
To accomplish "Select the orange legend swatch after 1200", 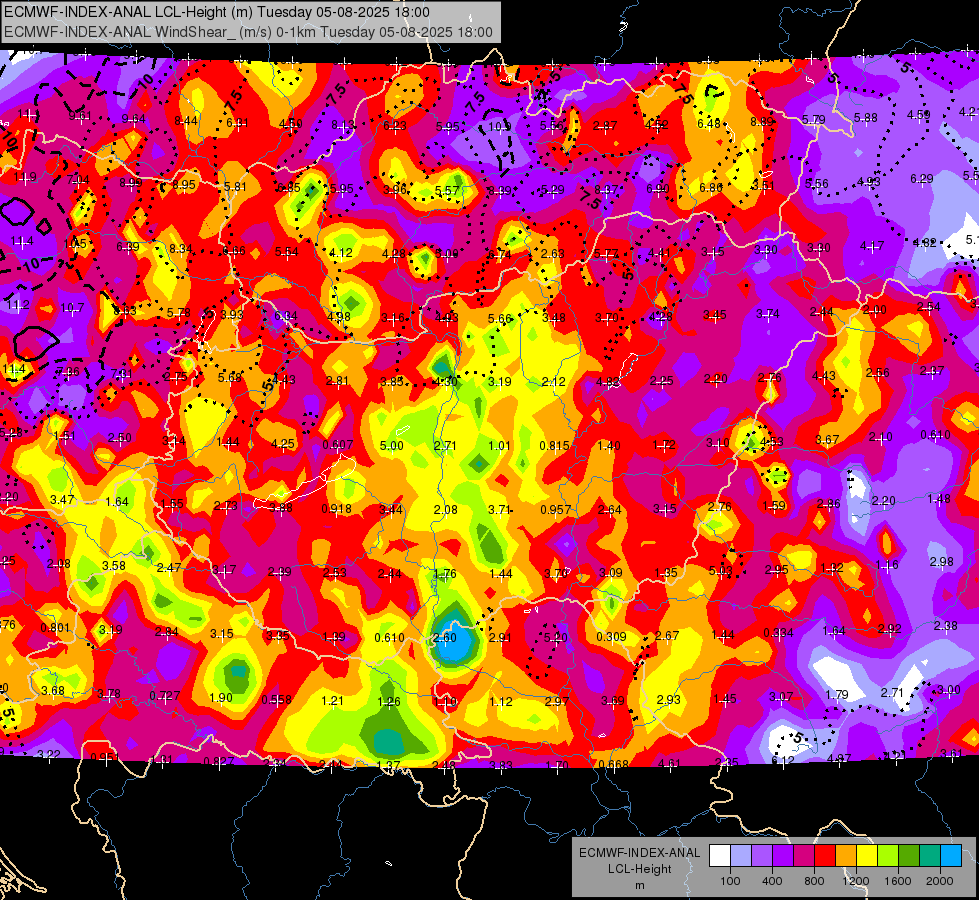I will pos(846,856).
